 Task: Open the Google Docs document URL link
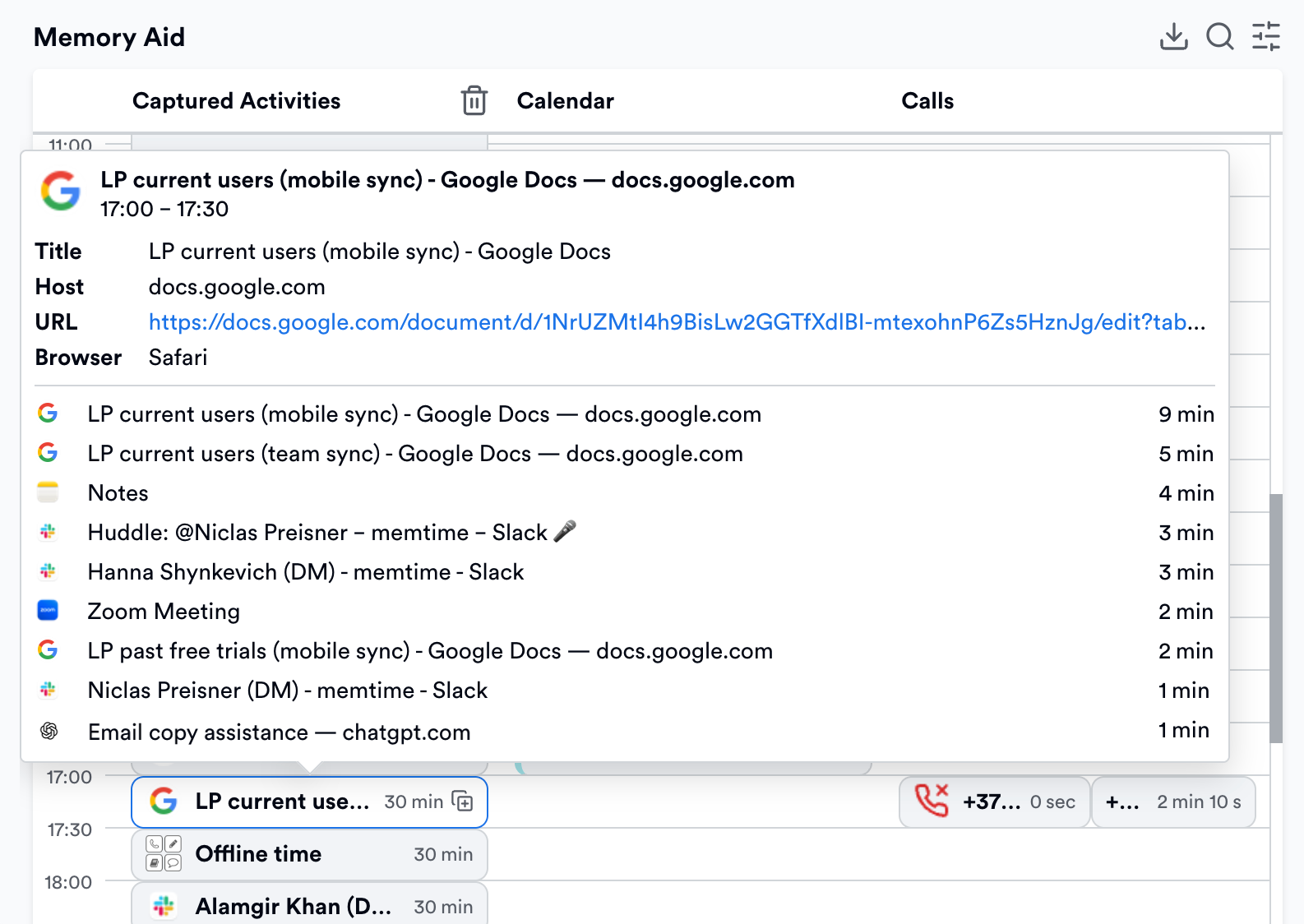tap(677, 322)
